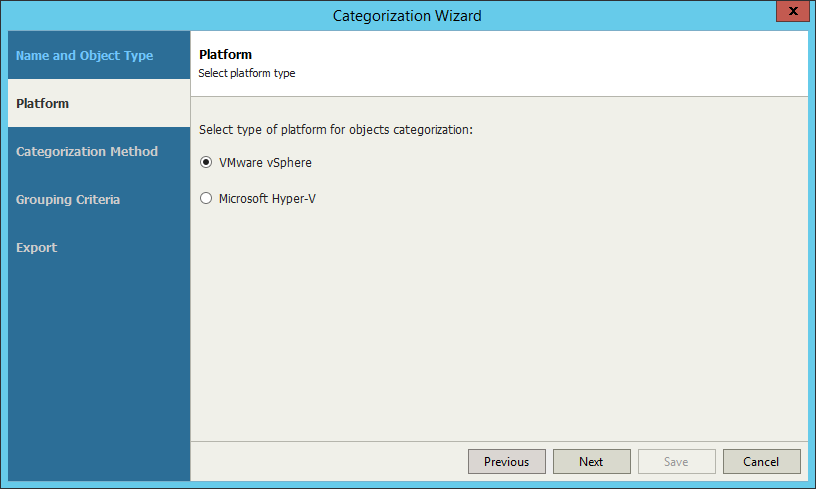Click the bold Platform heading in the header

click(x=225, y=55)
